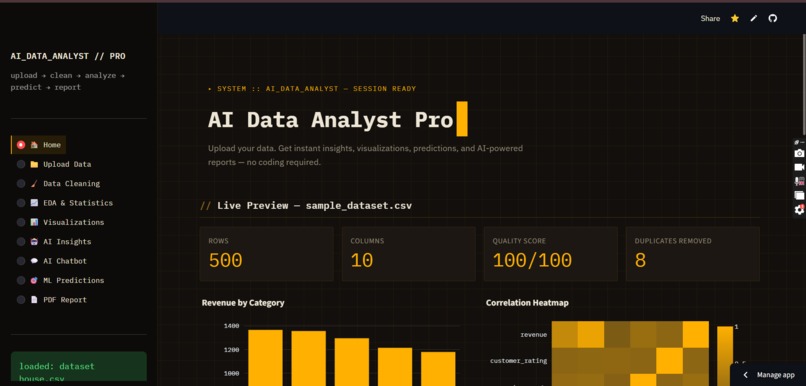
Task: Select the Data Cleaning radio button
Action: click(x=21, y=183)
